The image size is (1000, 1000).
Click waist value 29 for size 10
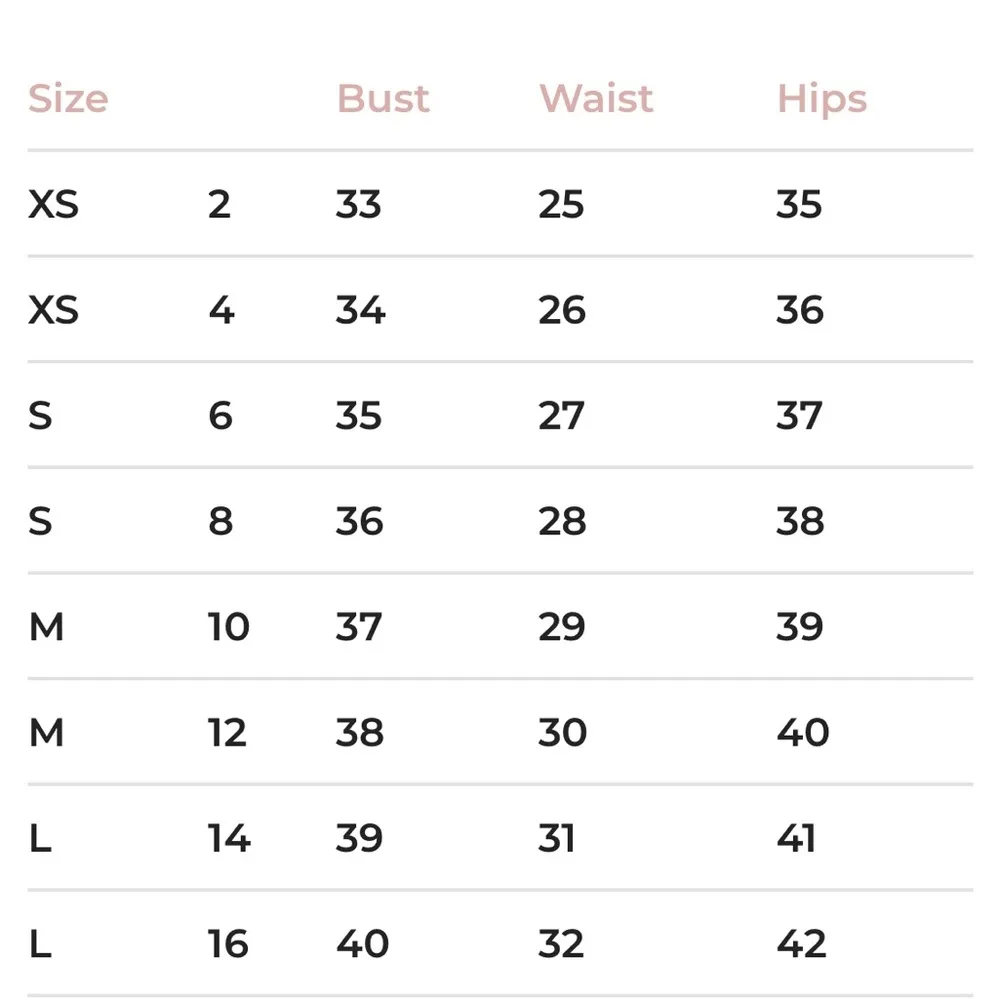(x=561, y=627)
